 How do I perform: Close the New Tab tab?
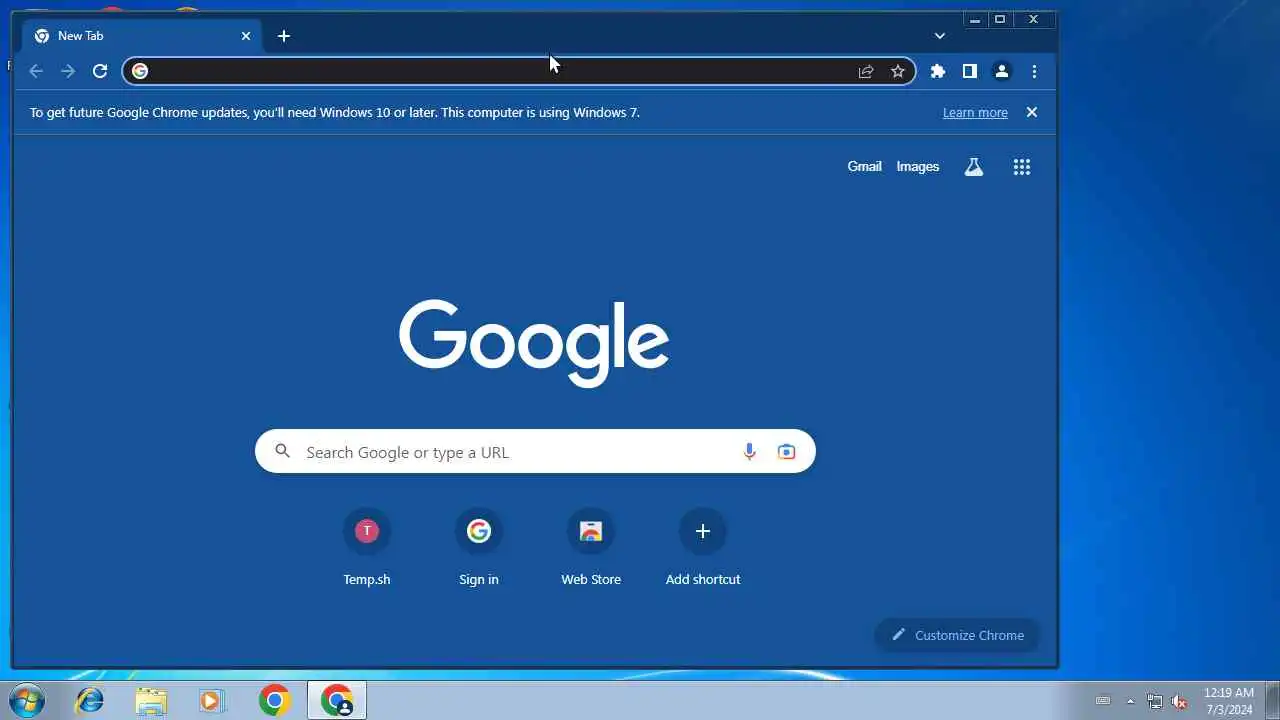(x=246, y=36)
